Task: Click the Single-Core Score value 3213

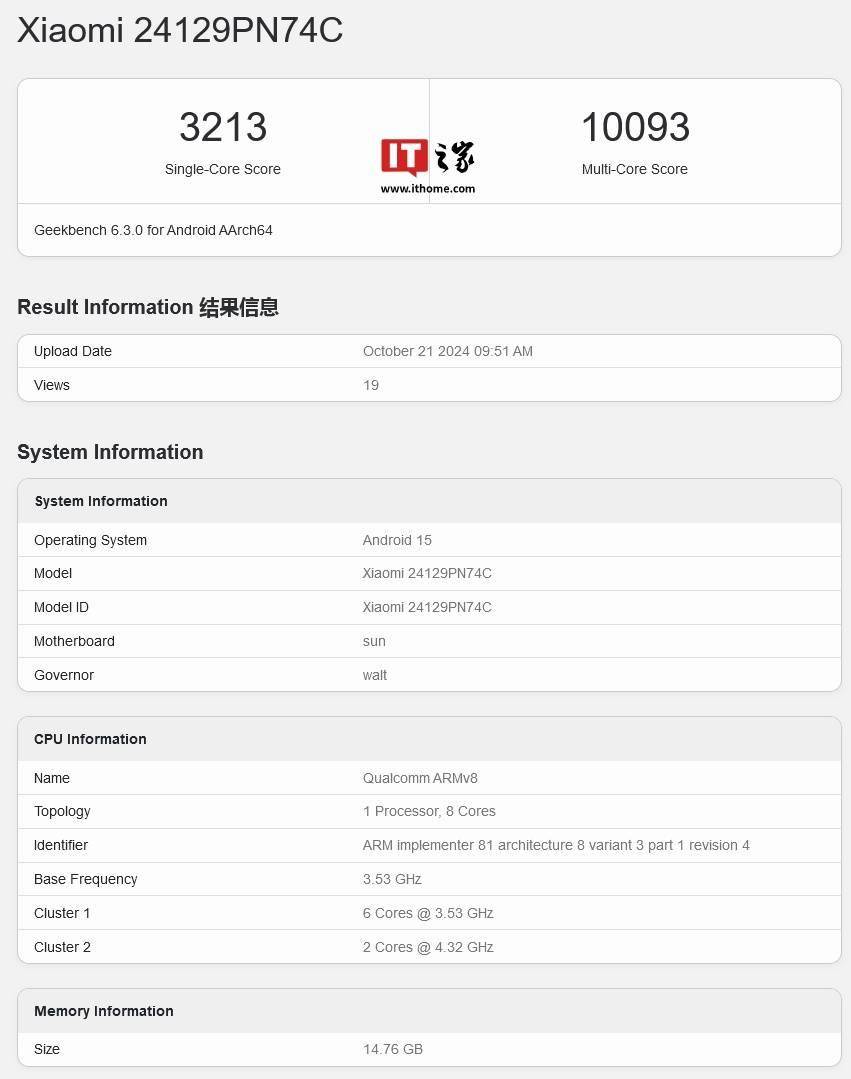Action: (222, 127)
